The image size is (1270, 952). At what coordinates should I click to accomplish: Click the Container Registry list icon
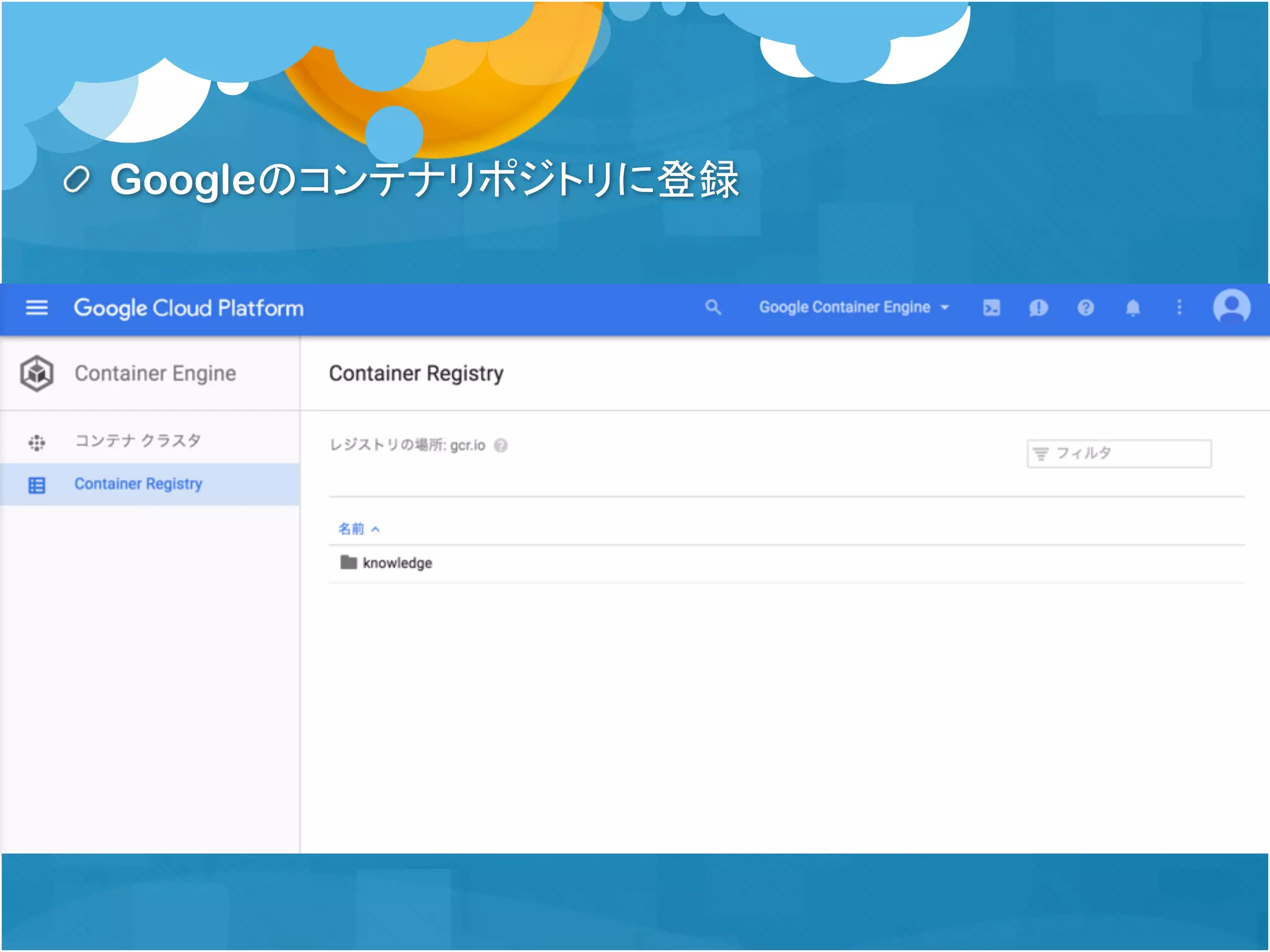37,485
